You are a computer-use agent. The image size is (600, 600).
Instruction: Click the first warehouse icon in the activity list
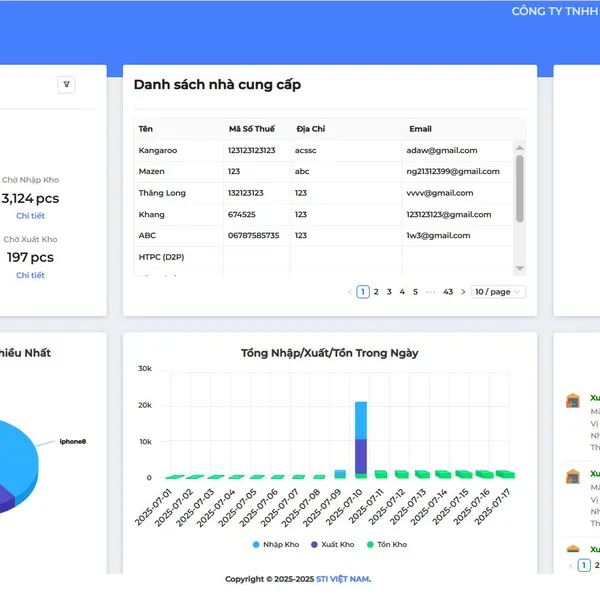tap(573, 401)
